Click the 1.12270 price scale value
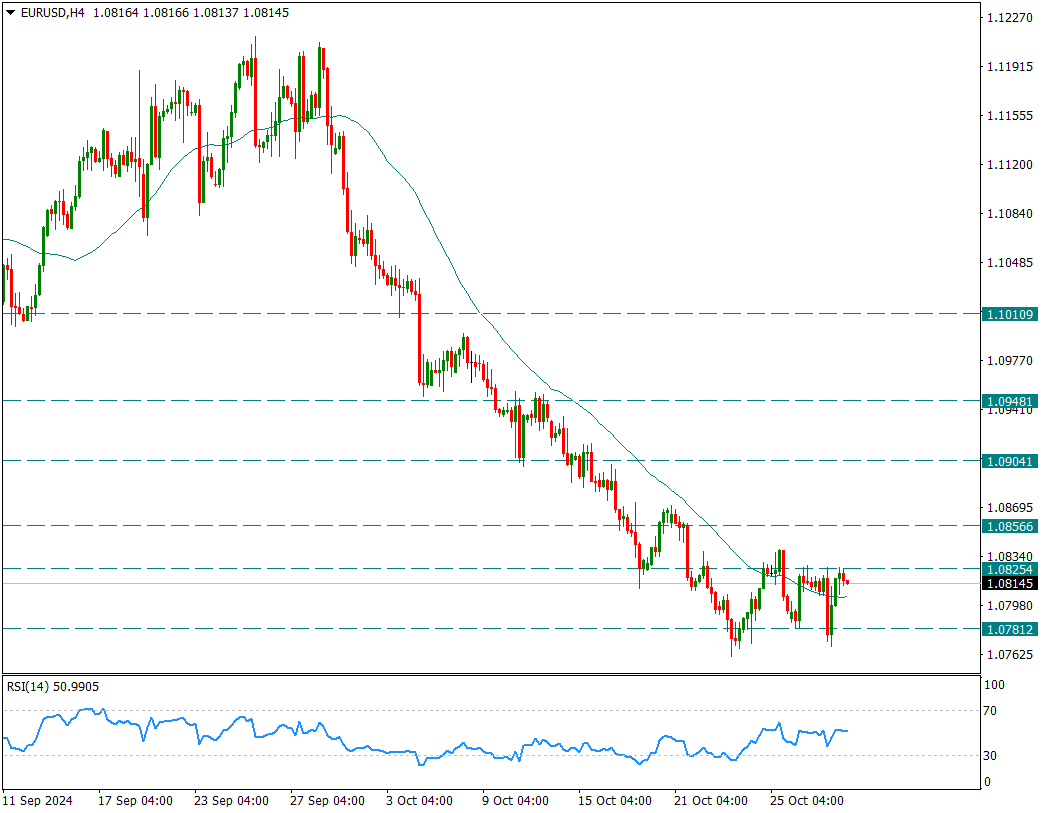This screenshot has height=813, width=1044. (1010, 17)
